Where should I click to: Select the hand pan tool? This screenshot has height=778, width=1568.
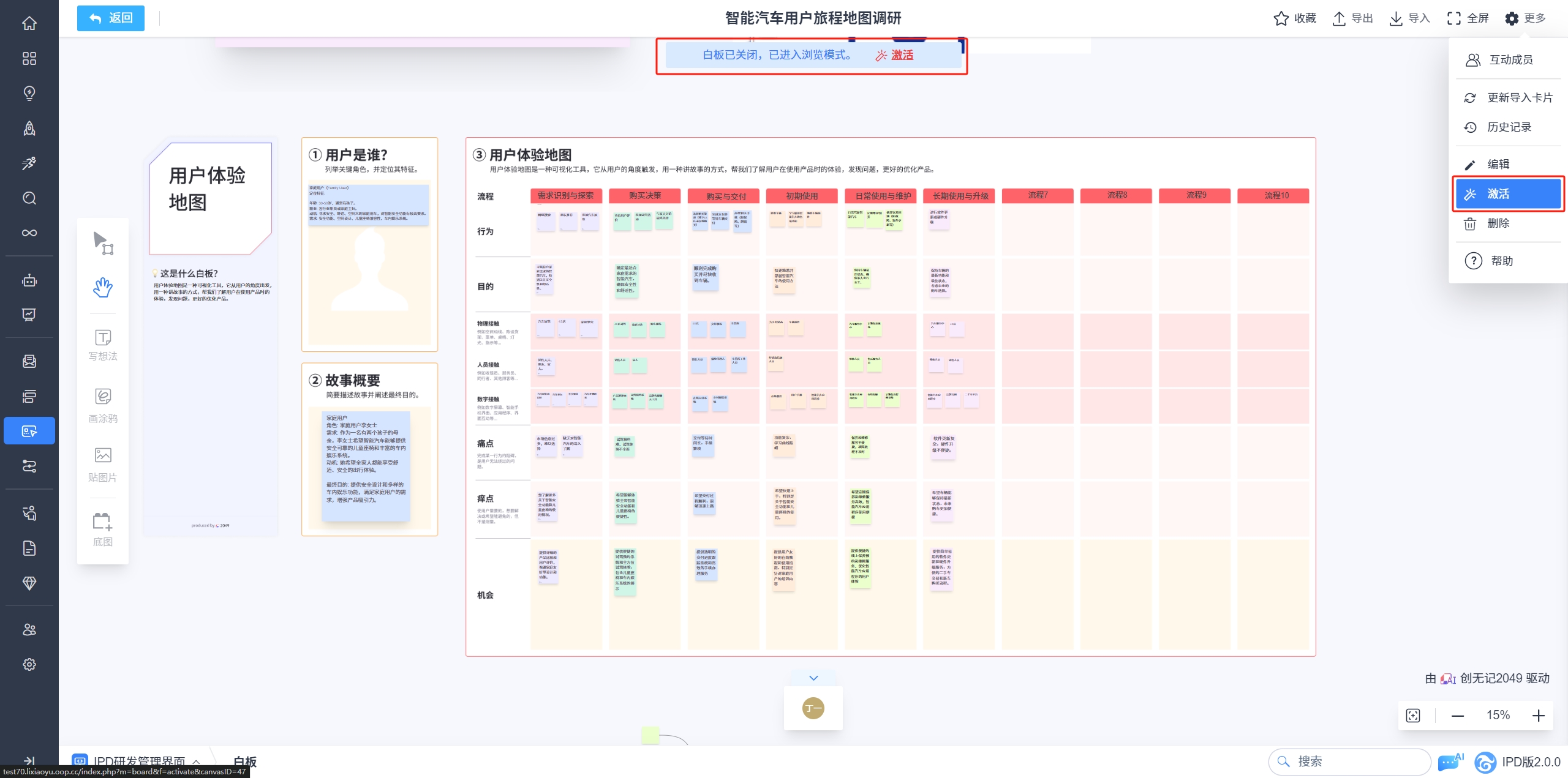[x=103, y=287]
